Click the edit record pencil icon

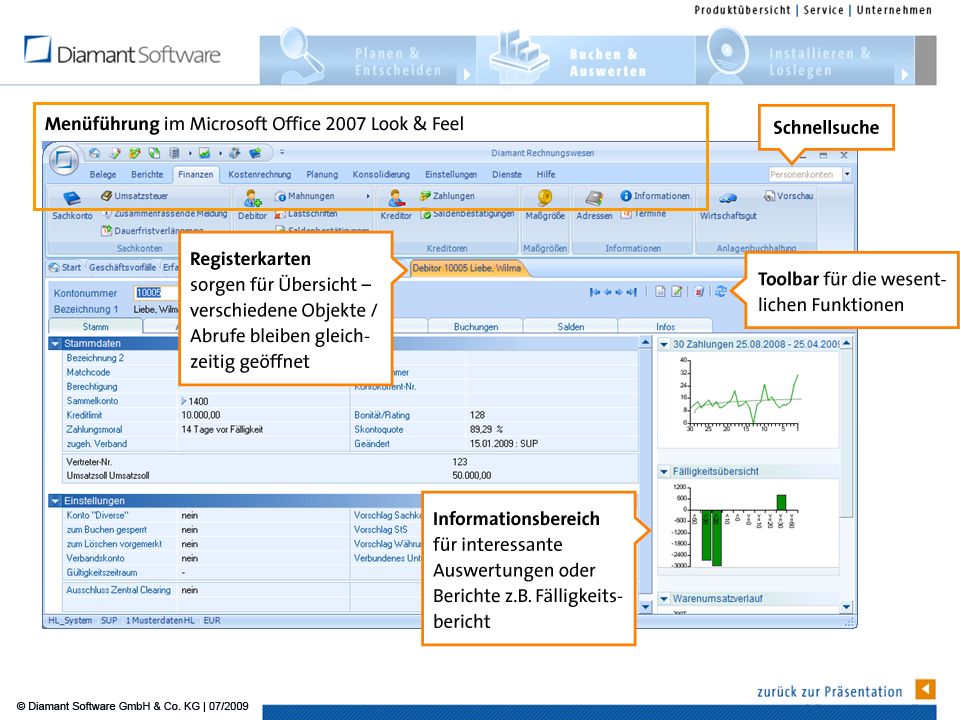677,291
